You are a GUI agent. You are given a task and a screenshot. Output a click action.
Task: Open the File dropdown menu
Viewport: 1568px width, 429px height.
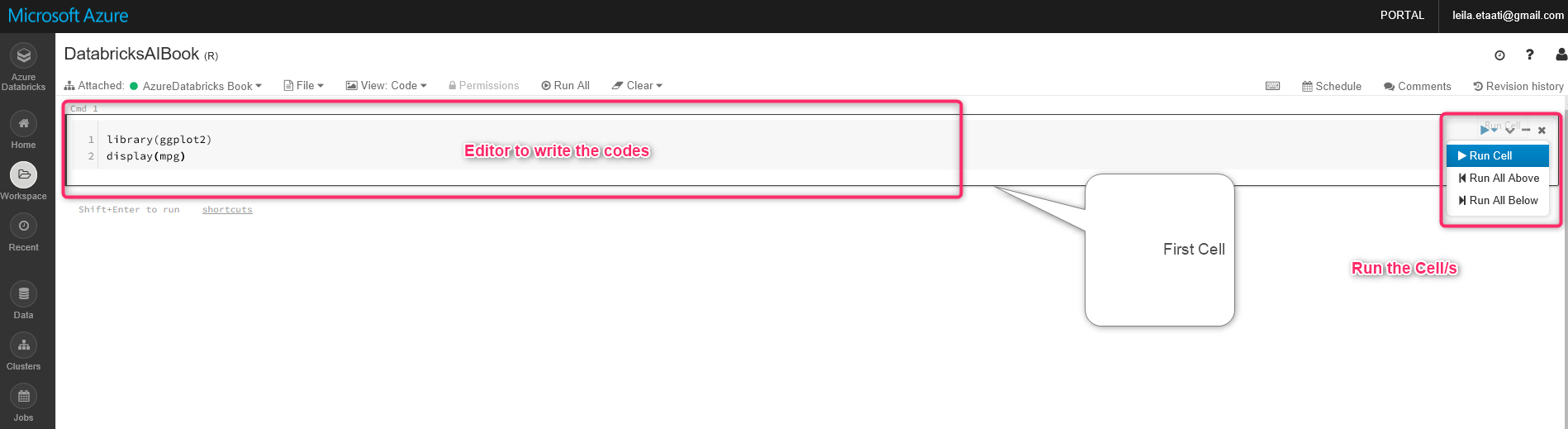[x=304, y=86]
